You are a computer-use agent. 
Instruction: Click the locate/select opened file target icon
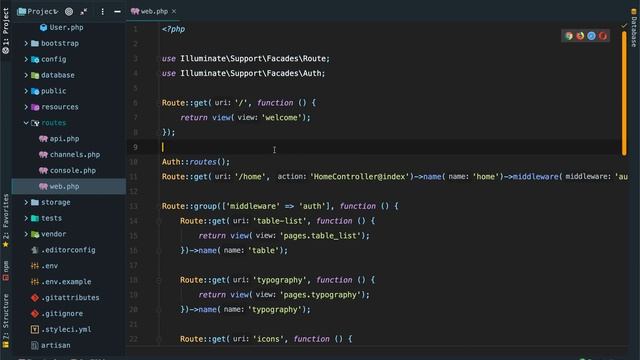pos(69,11)
